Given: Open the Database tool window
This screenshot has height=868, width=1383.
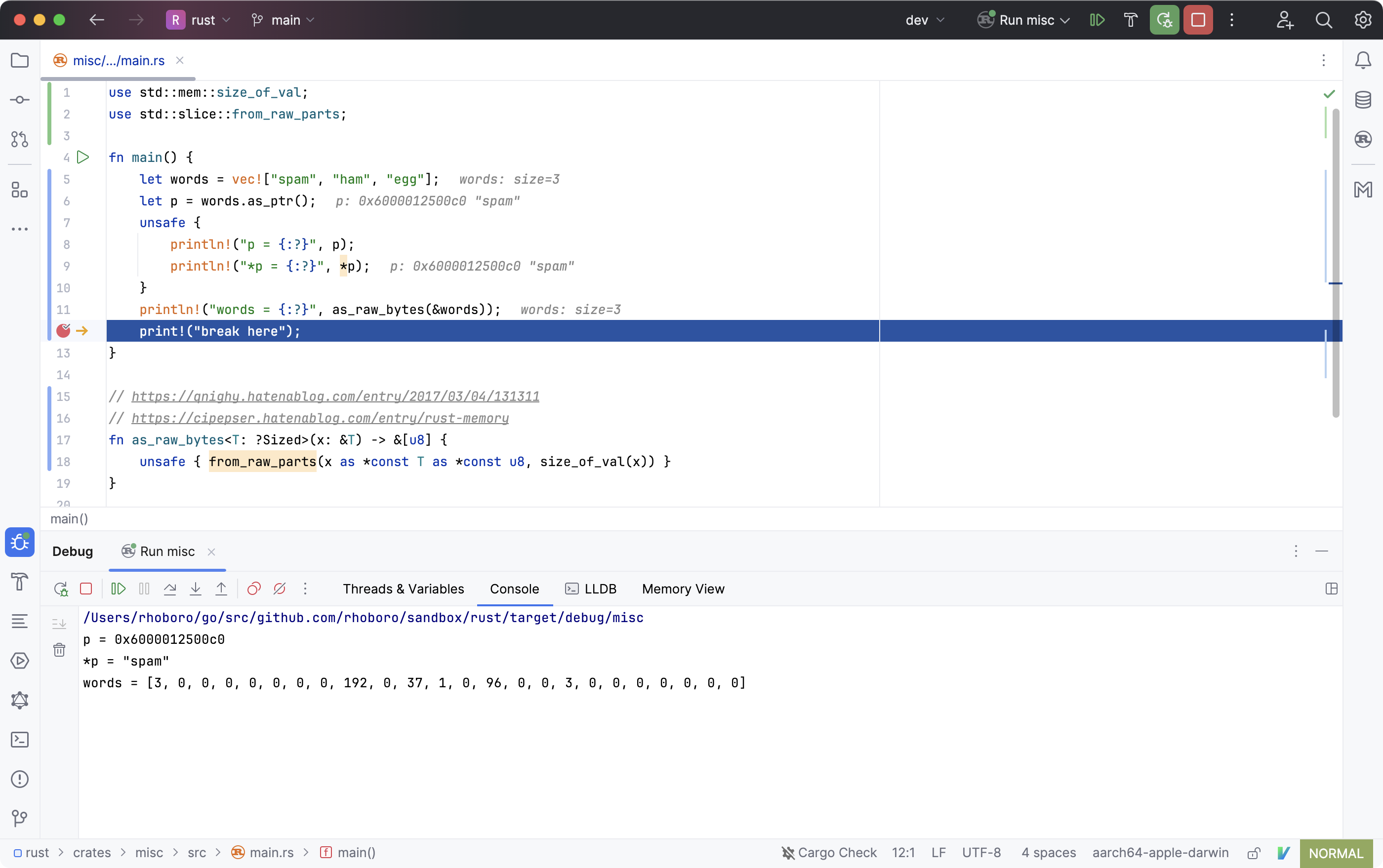Looking at the screenshot, I should coord(1362,100).
